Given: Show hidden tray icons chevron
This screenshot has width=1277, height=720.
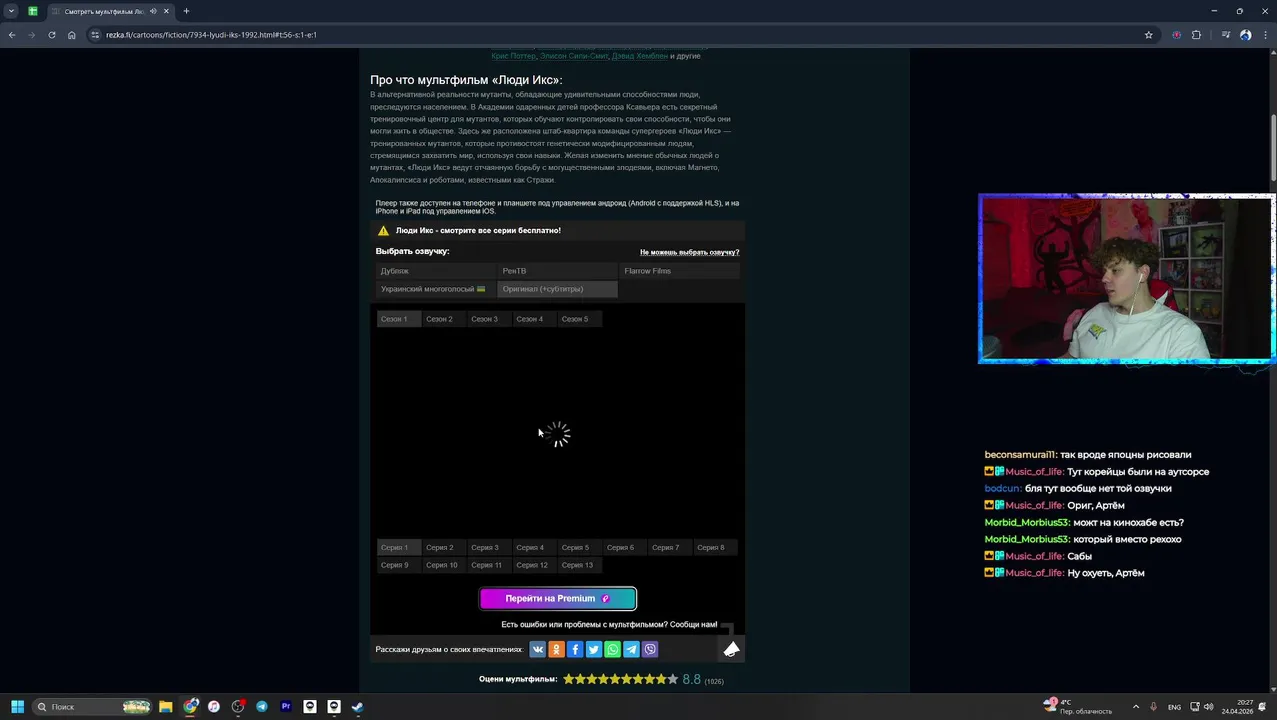Looking at the screenshot, I should [1136, 707].
